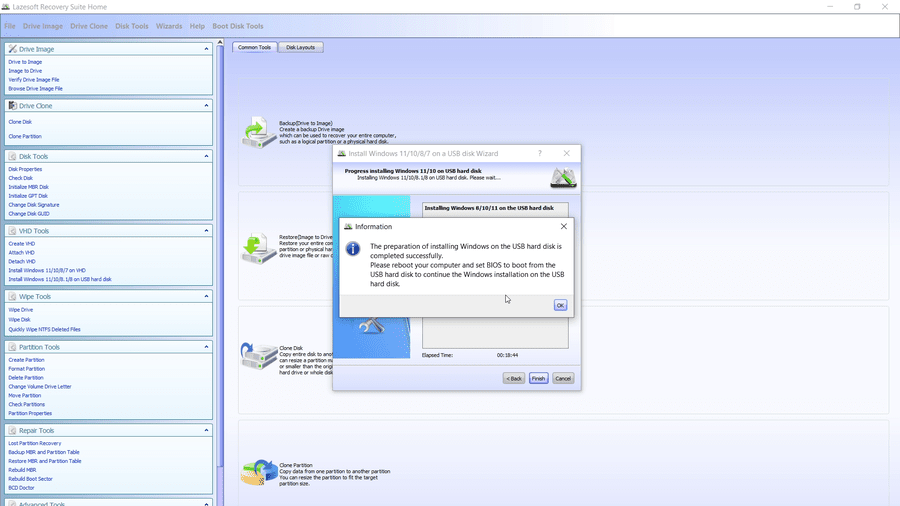Select the Clone Disk sidebar link
The height and width of the screenshot is (506, 900).
click(x=20, y=122)
